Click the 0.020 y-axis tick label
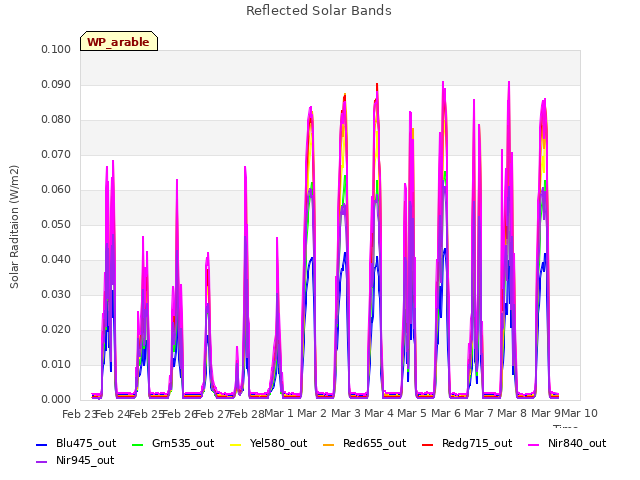The image size is (640, 480). [56, 329]
